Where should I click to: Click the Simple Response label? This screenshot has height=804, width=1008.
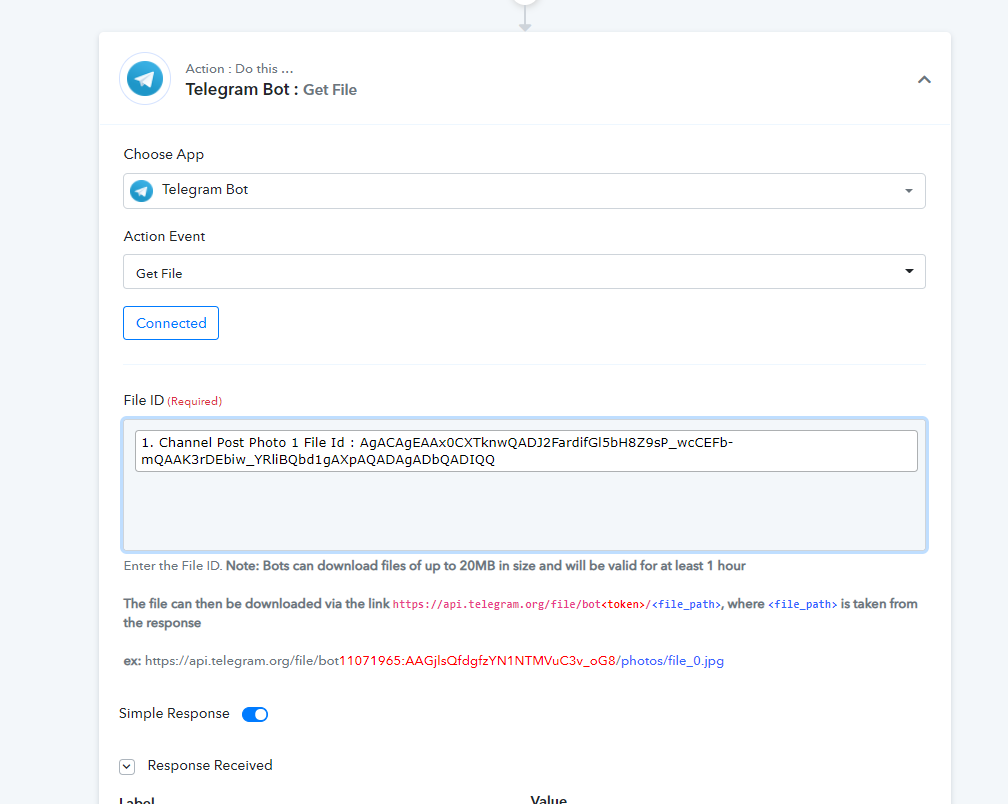174,713
